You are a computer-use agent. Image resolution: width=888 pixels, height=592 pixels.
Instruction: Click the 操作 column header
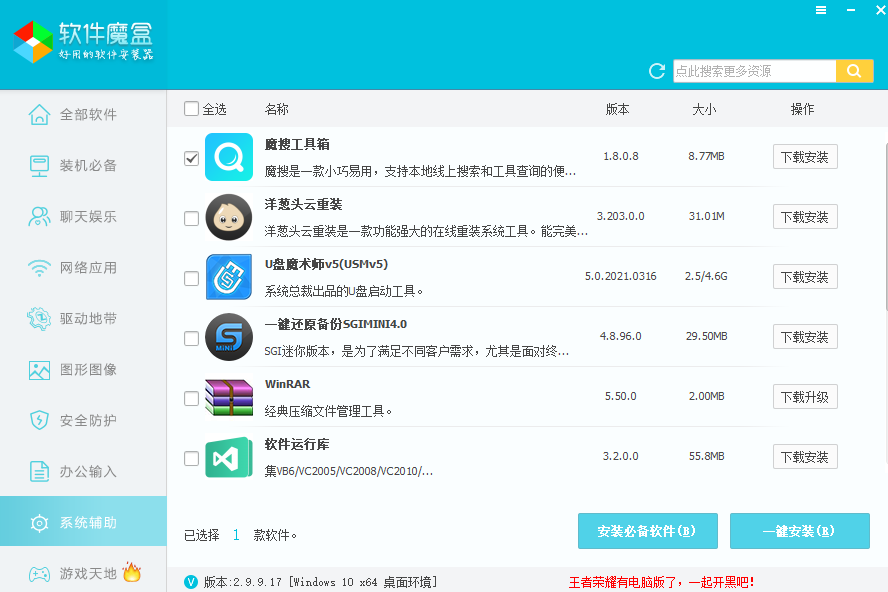[x=802, y=109]
